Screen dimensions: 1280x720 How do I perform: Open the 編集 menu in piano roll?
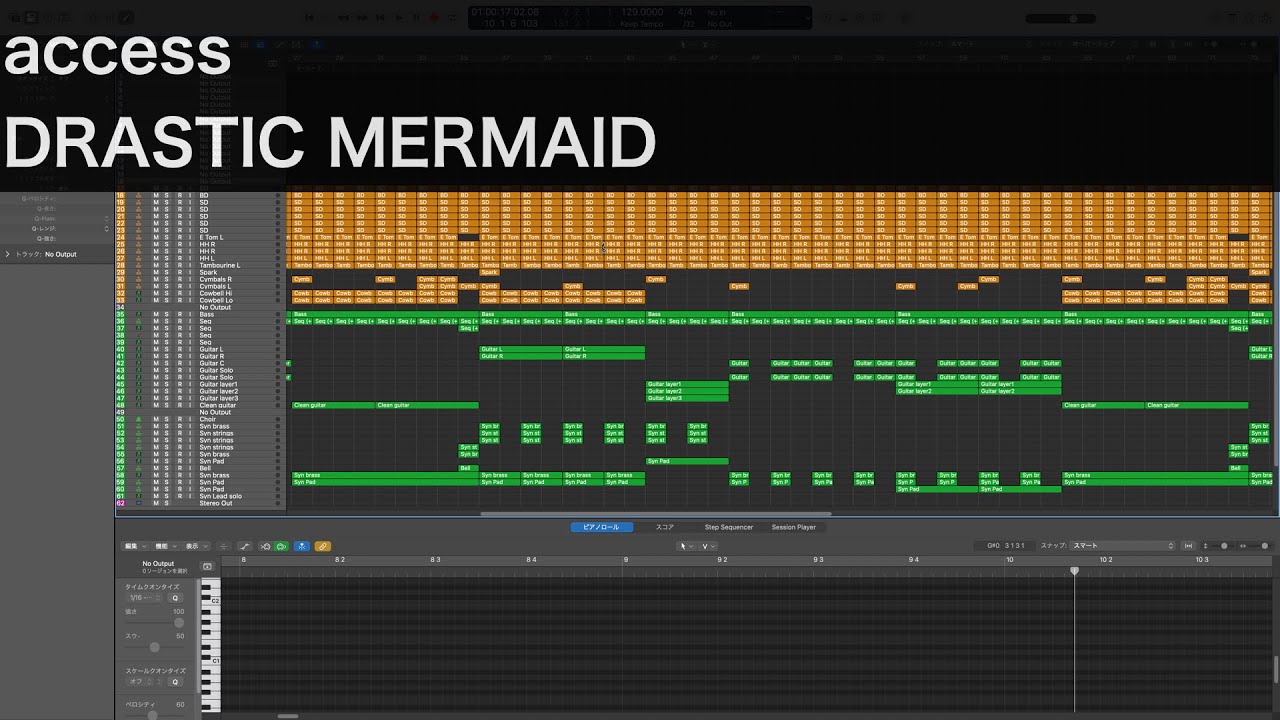click(x=135, y=546)
